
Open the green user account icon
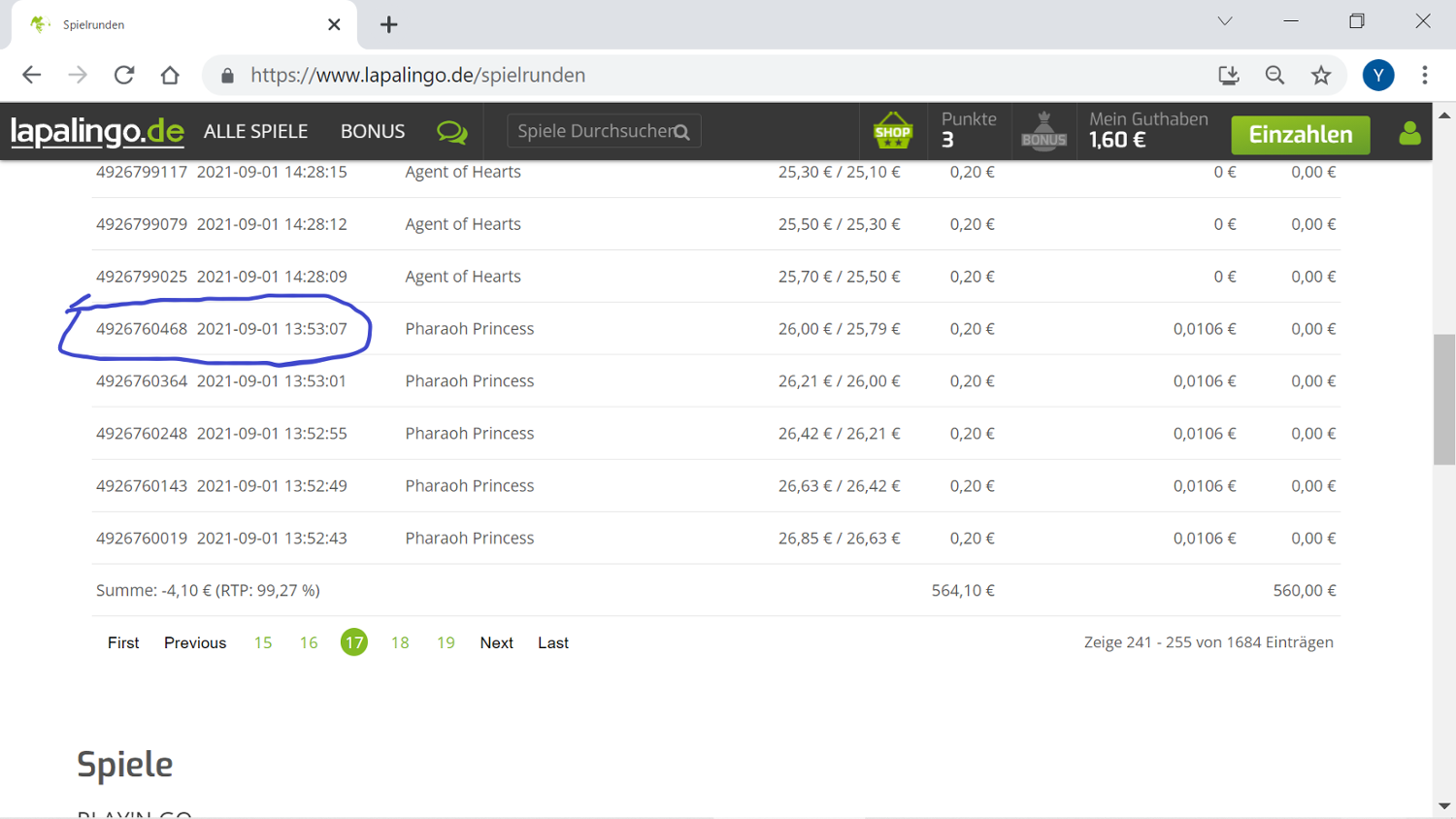1409,133
